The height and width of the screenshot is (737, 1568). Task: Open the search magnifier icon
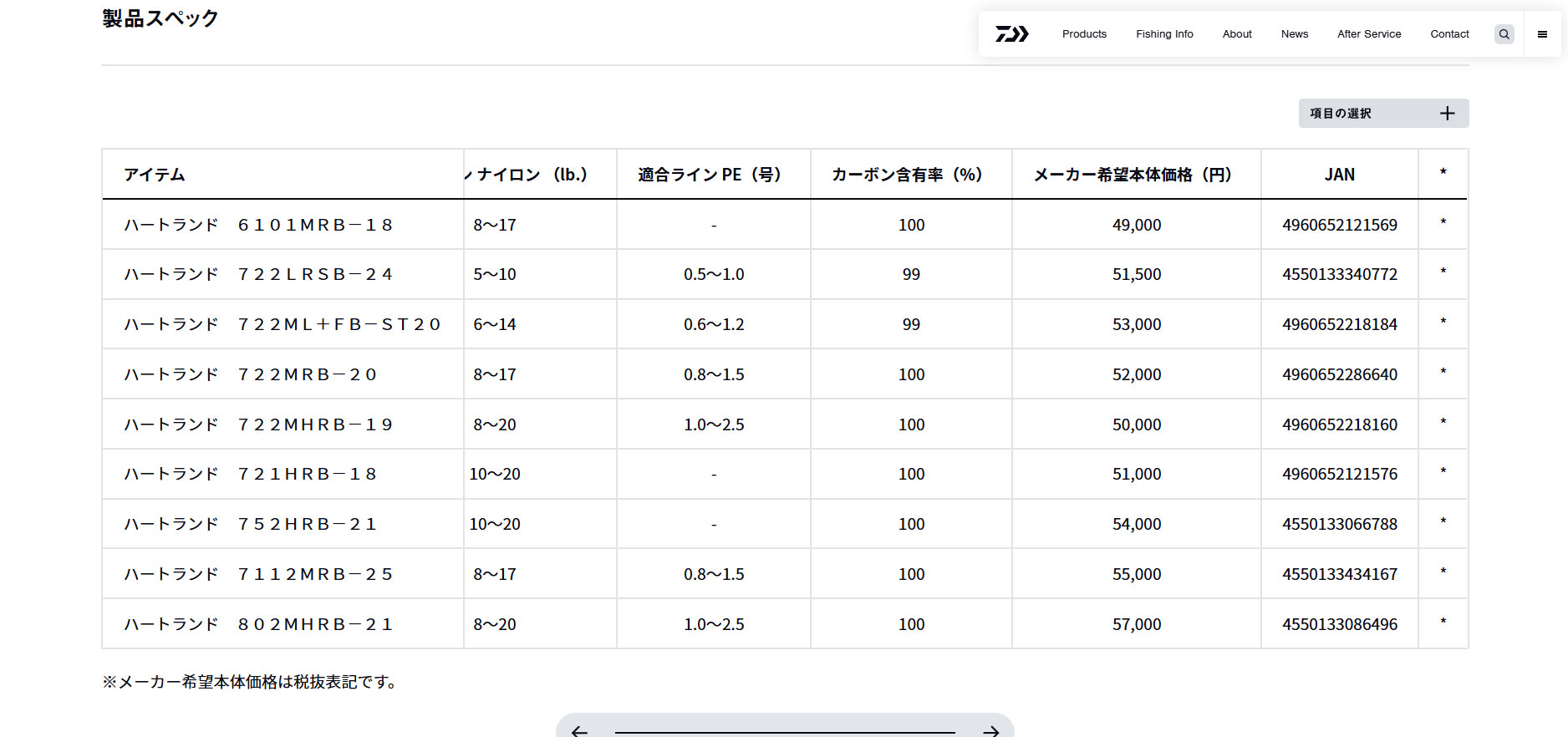tap(1504, 34)
